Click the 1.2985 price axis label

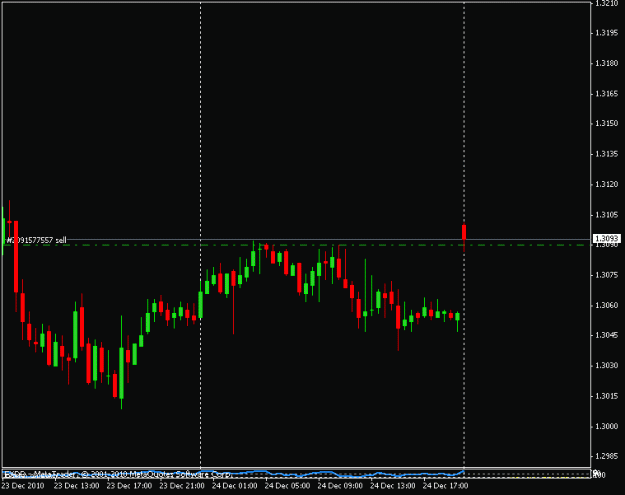607,456
